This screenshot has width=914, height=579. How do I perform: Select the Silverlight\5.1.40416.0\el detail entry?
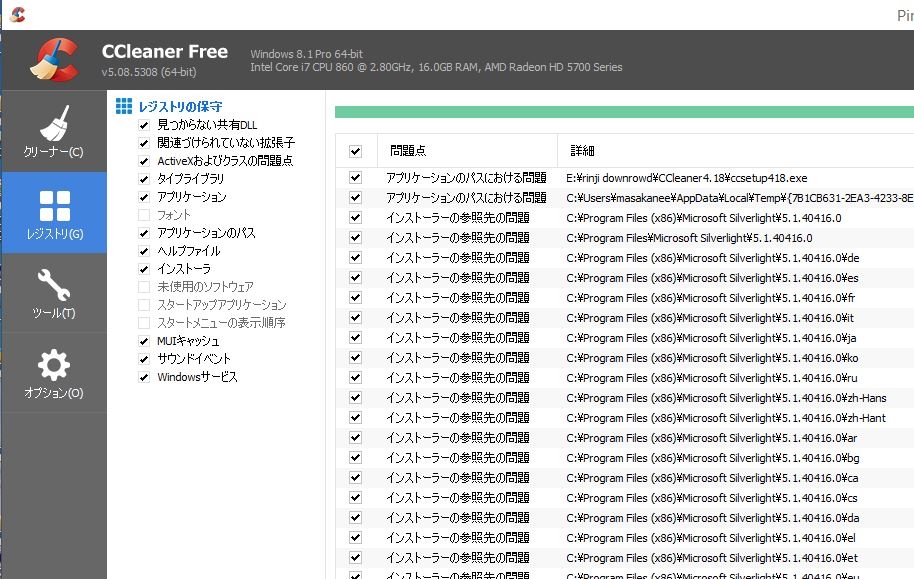click(x=711, y=538)
